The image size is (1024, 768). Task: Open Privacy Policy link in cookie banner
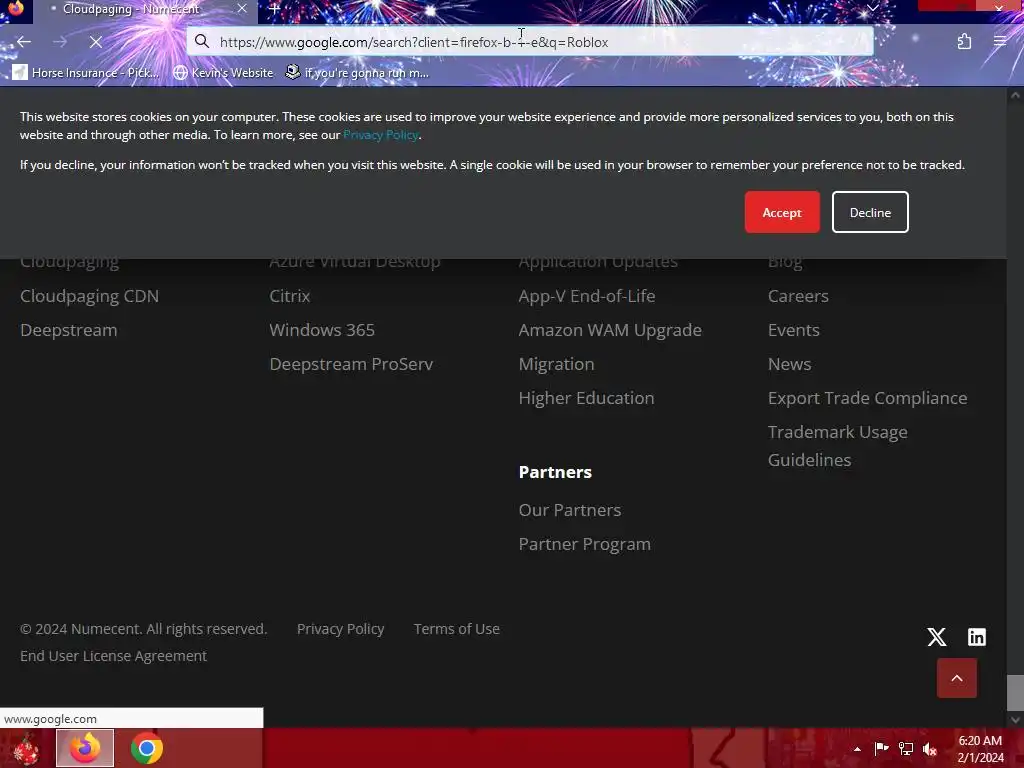(381, 135)
